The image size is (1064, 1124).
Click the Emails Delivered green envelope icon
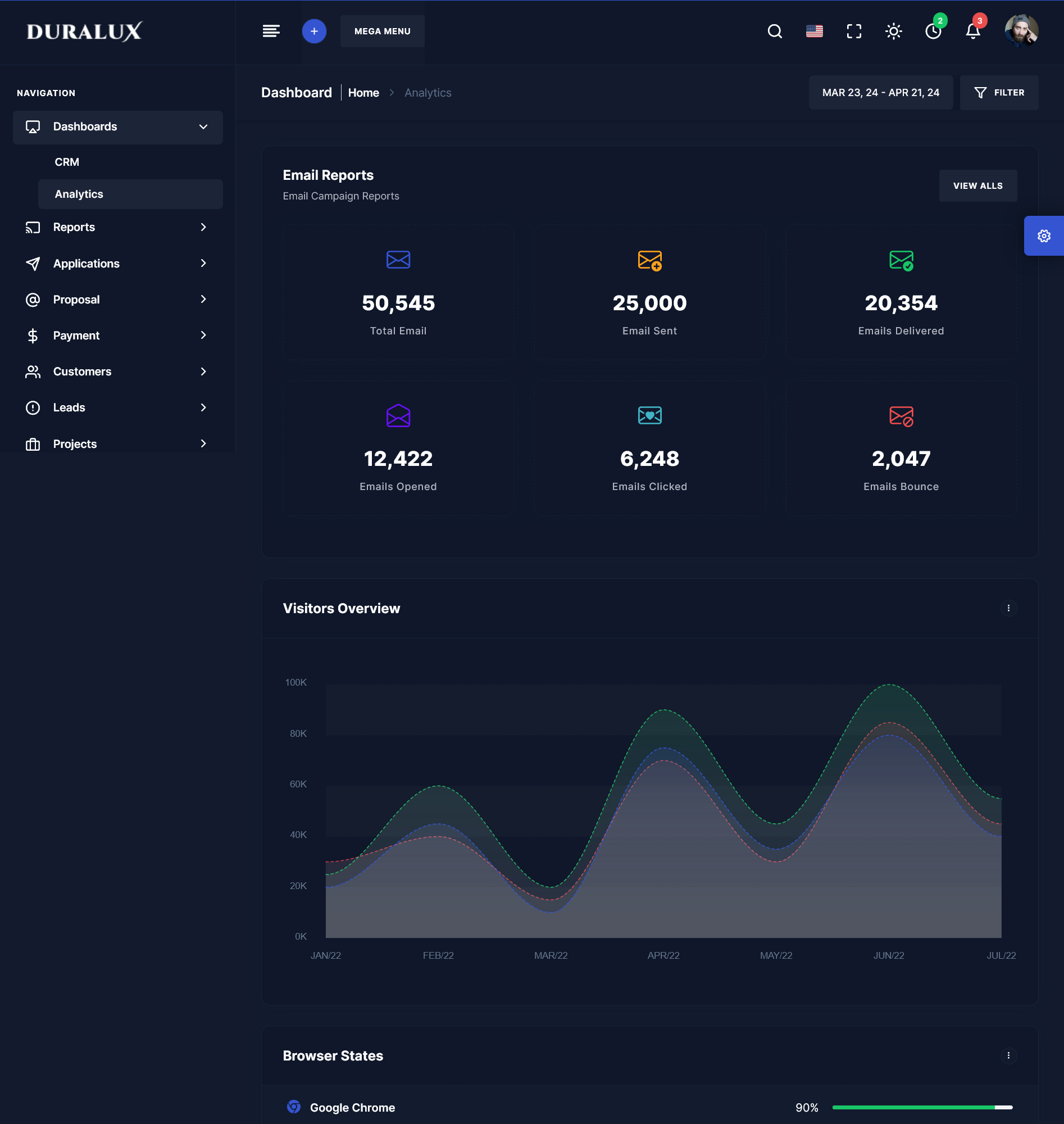tap(901, 261)
